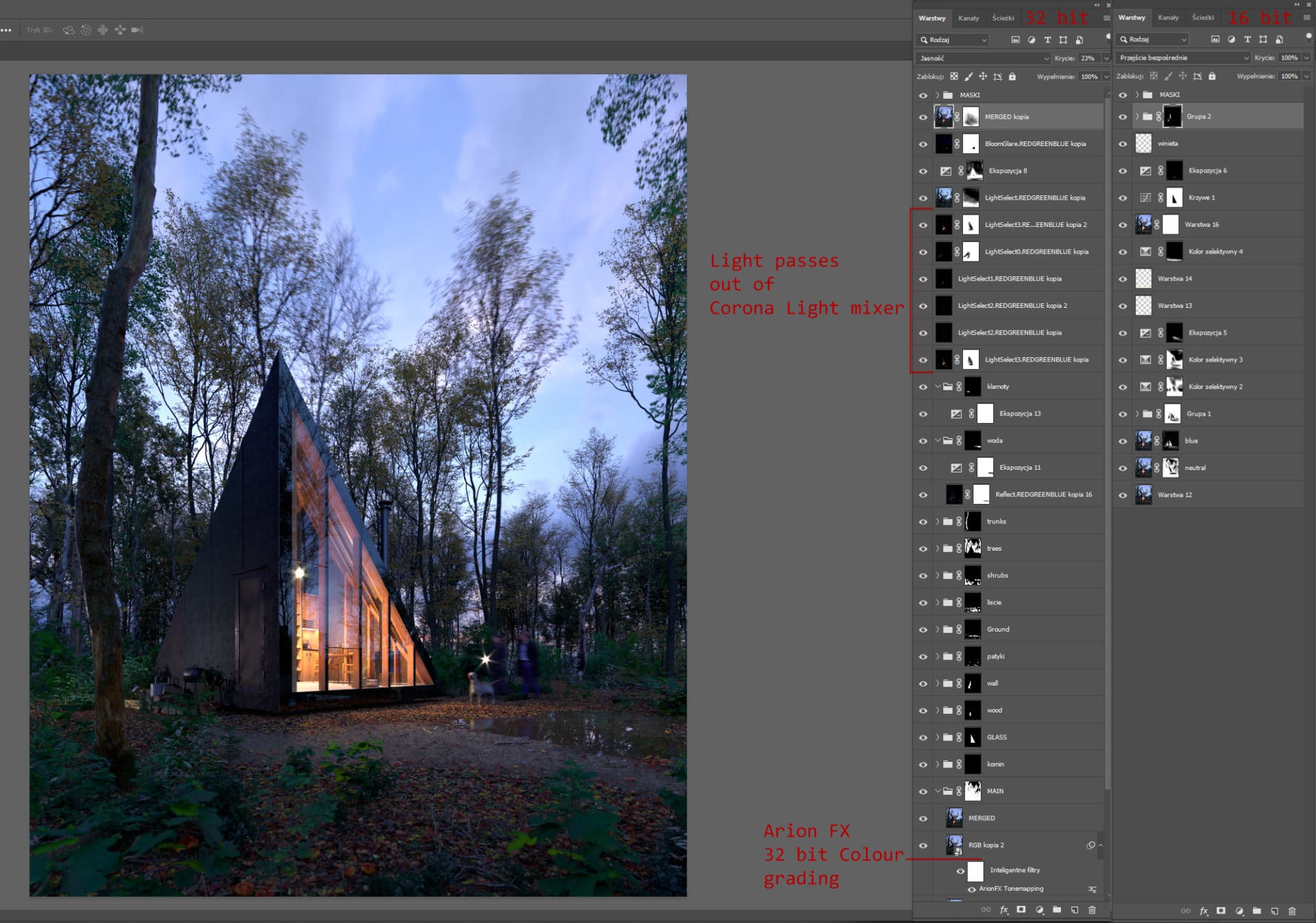Image resolution: width=1316 pixels, height=923 pixels.
Task: Add layer style fx in left panel
Action: click(x=1003, y=911)
